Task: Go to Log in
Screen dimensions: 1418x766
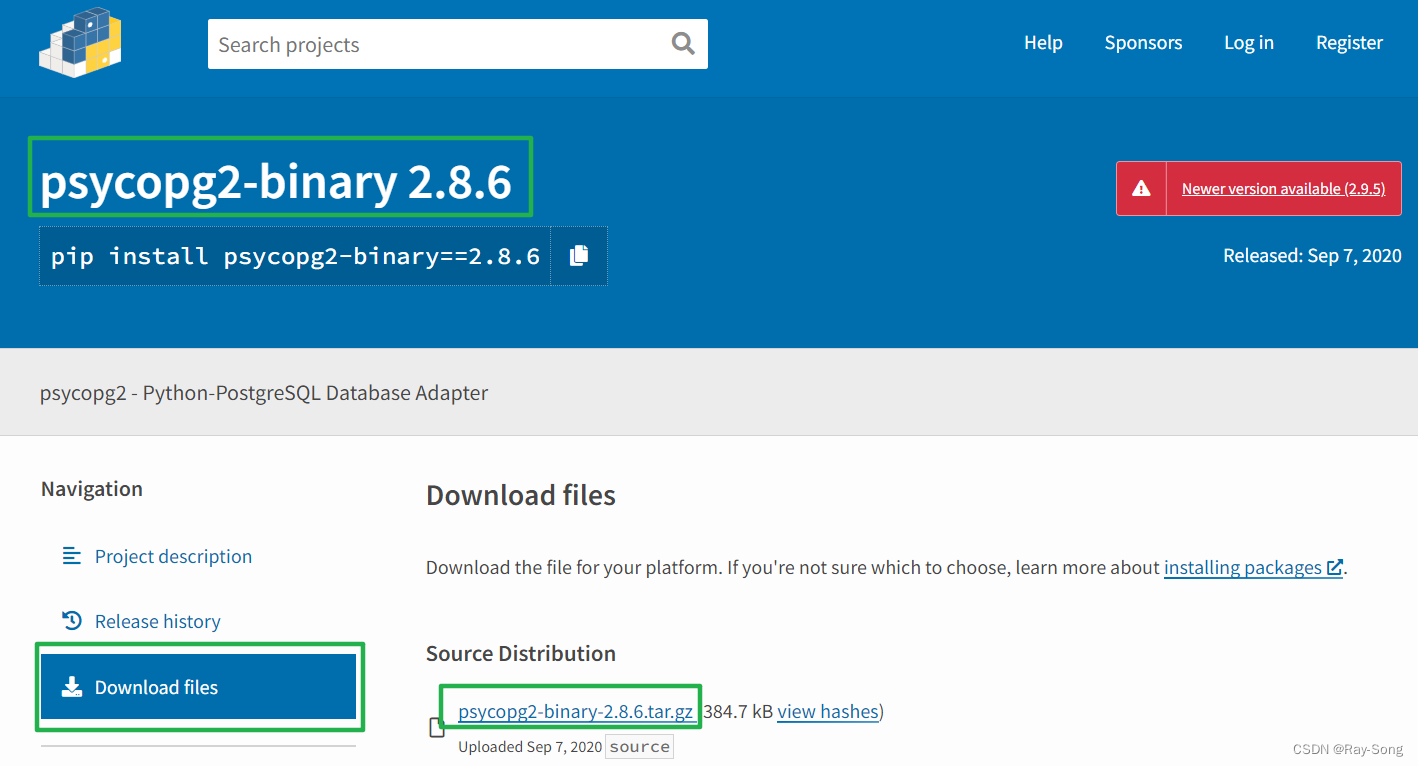Action: coord(1249,42)
